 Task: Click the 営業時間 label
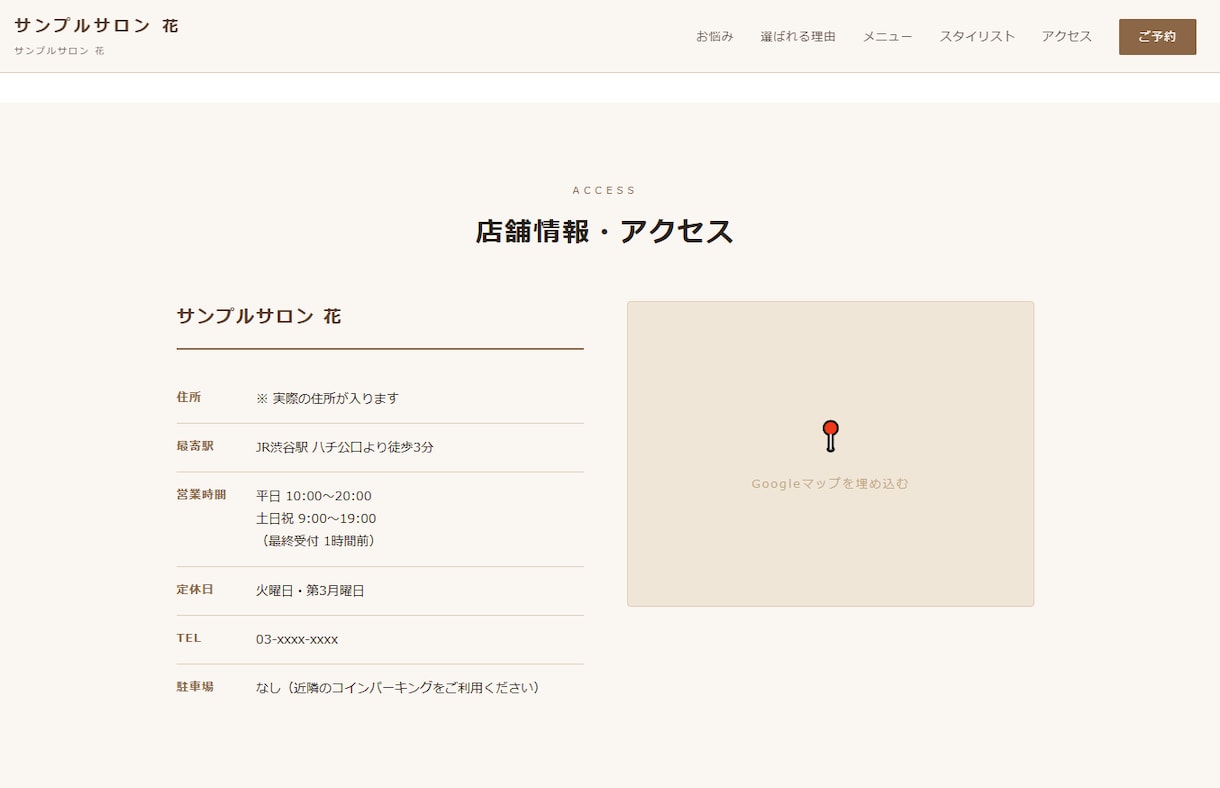(x=201, y=495)
